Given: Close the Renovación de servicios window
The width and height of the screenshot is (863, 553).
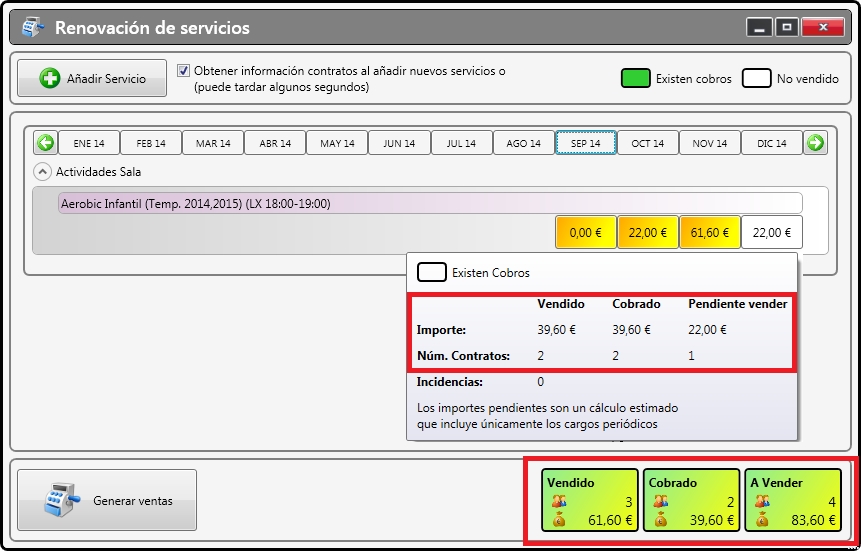Looking at the screenshot, I should [823, 27].
